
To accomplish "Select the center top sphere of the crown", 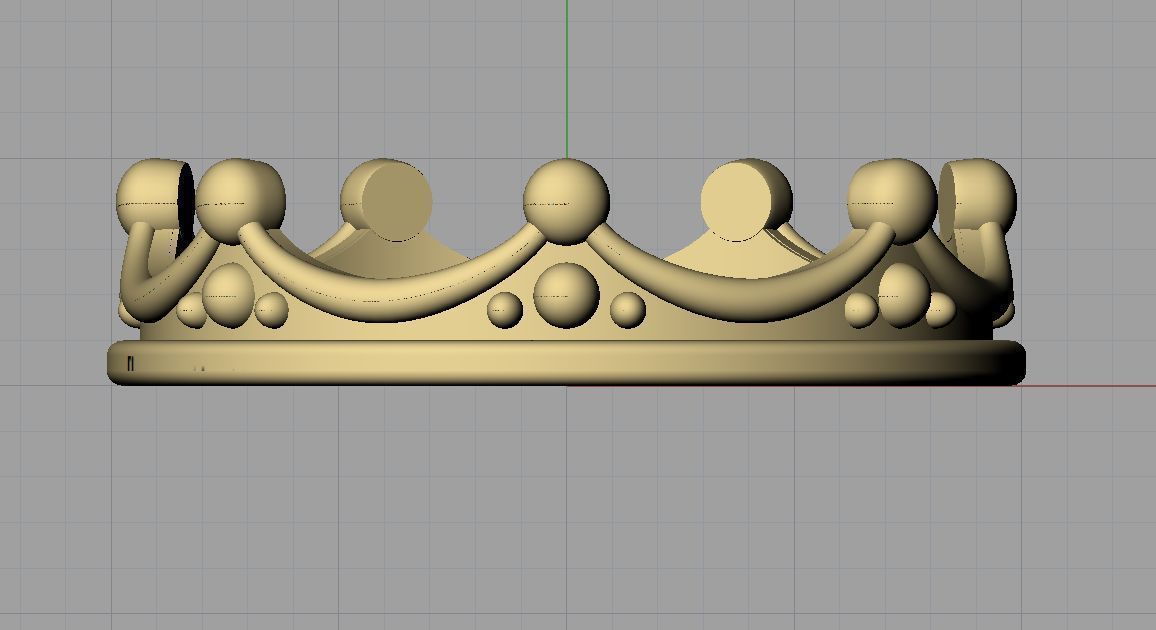I will coord(566,201).
